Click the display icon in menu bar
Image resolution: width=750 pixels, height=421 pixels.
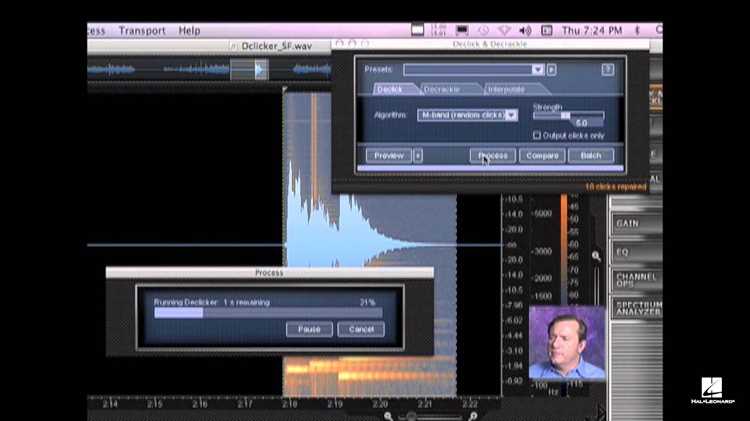462,31
